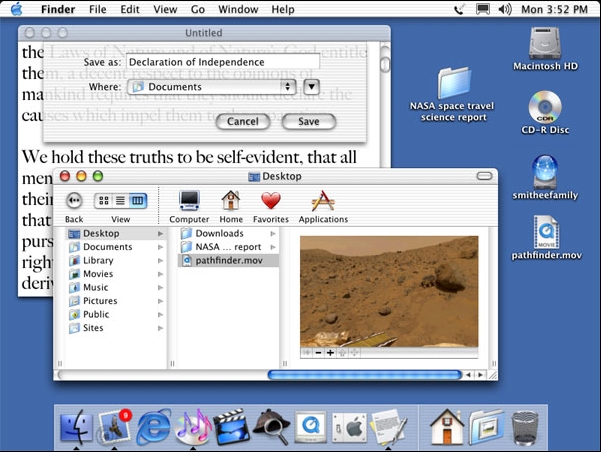The width and height of the screenshot is (602, 453).
Task: Select Macintosh HD desktop icon
Action: point(545,49)
